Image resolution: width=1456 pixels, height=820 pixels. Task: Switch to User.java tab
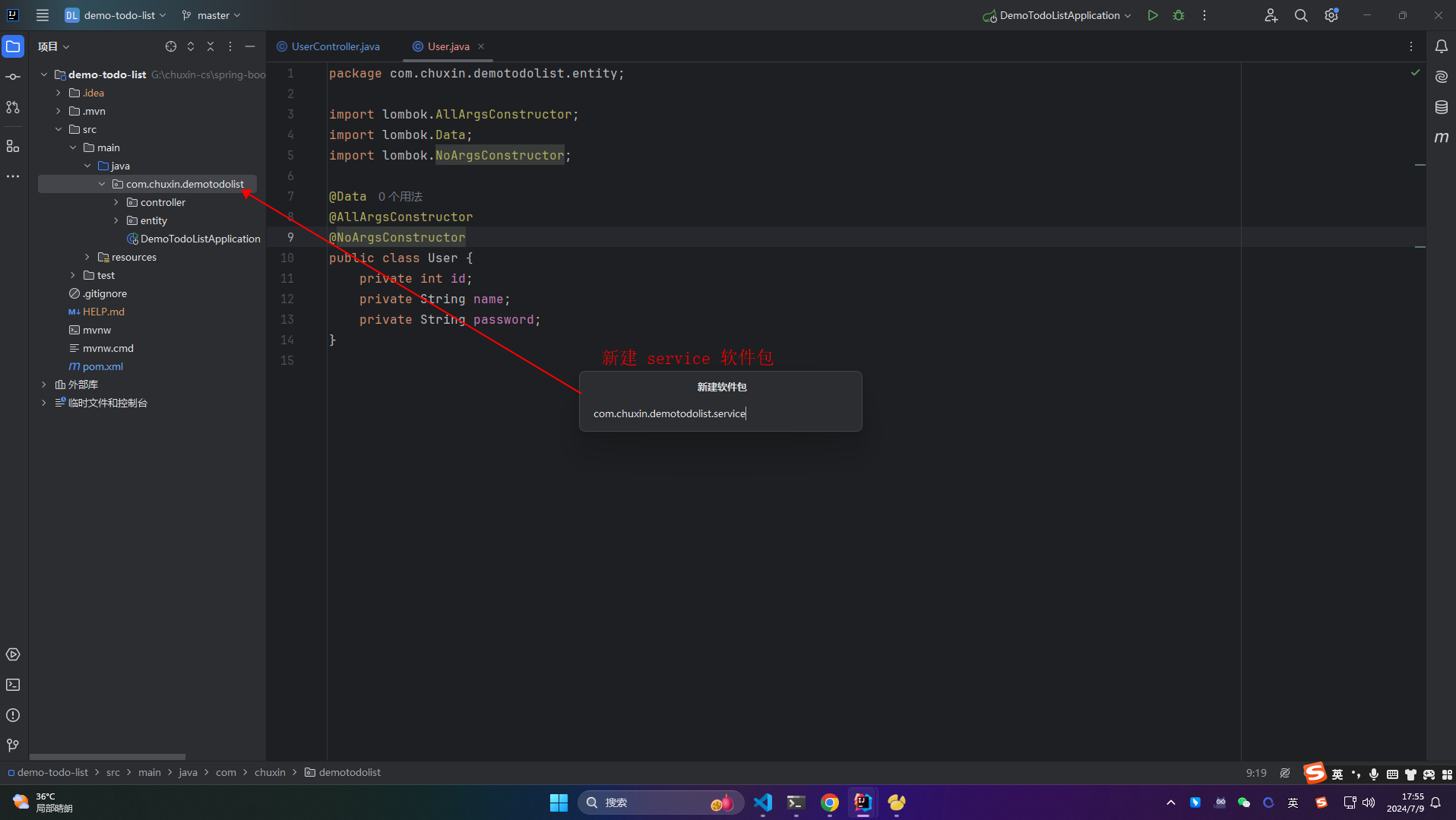pos(448,46)
